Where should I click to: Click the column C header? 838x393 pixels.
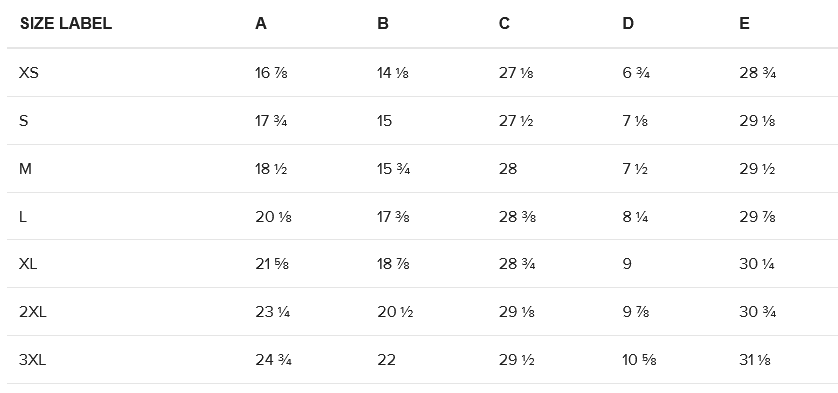(505, 24)
